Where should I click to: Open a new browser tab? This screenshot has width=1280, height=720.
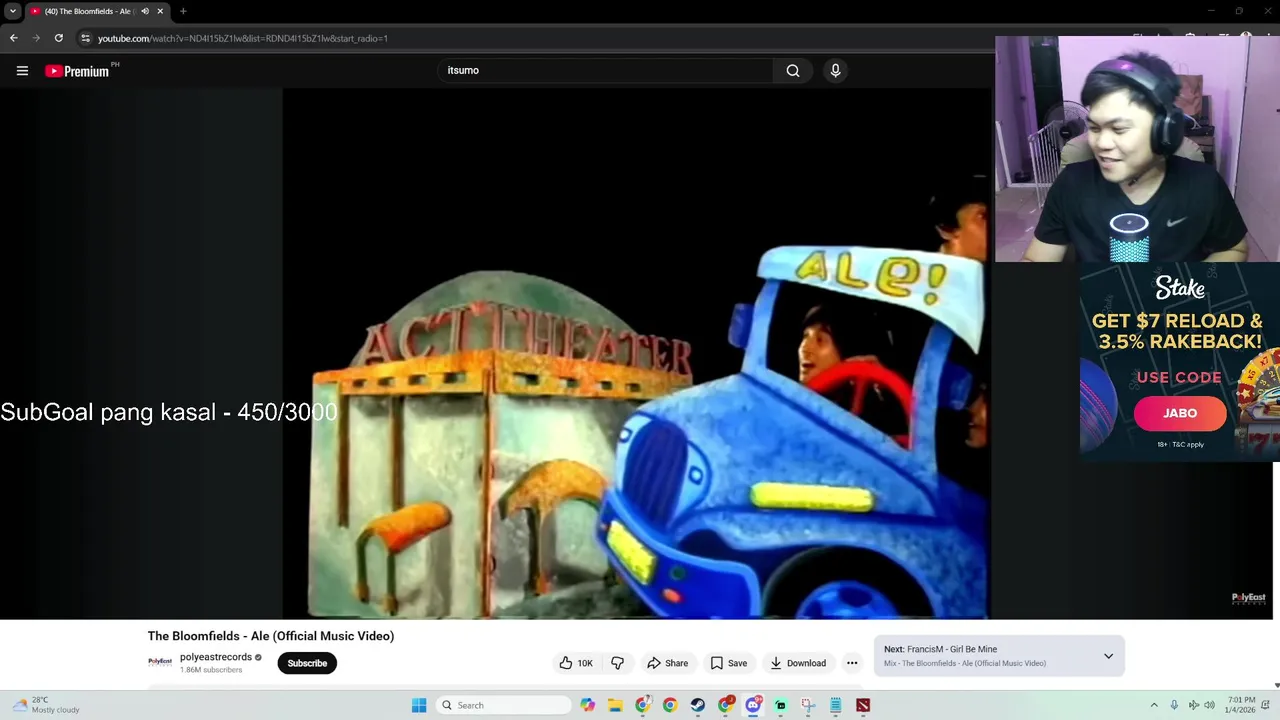coord(183,11)
